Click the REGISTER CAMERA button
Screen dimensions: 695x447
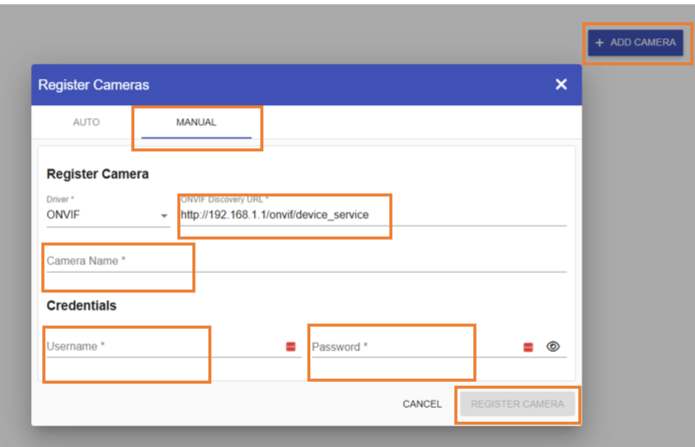point(517,404)
